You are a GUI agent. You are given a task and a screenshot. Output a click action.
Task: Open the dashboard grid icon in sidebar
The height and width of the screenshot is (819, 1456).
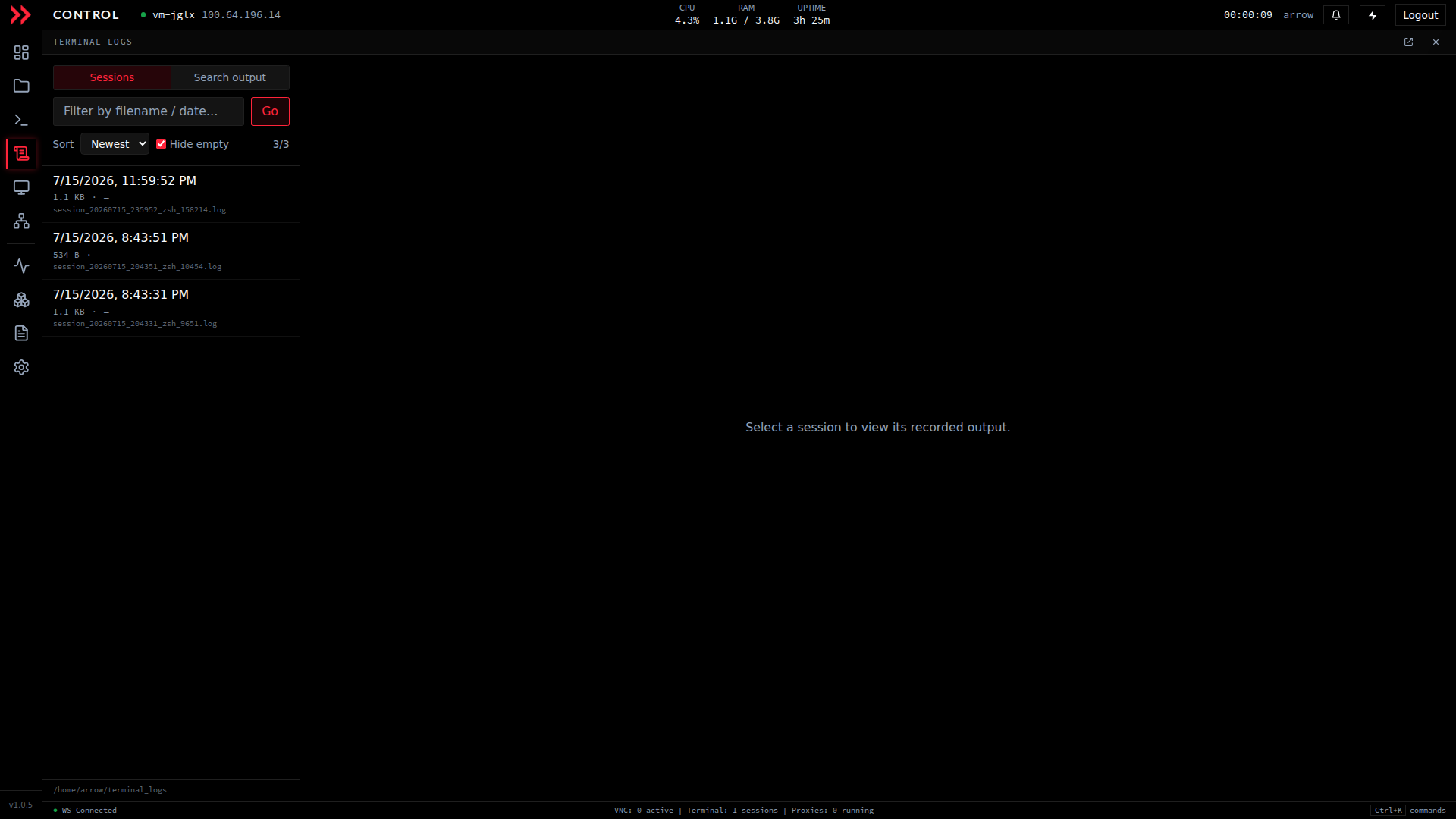pos(21,52)
